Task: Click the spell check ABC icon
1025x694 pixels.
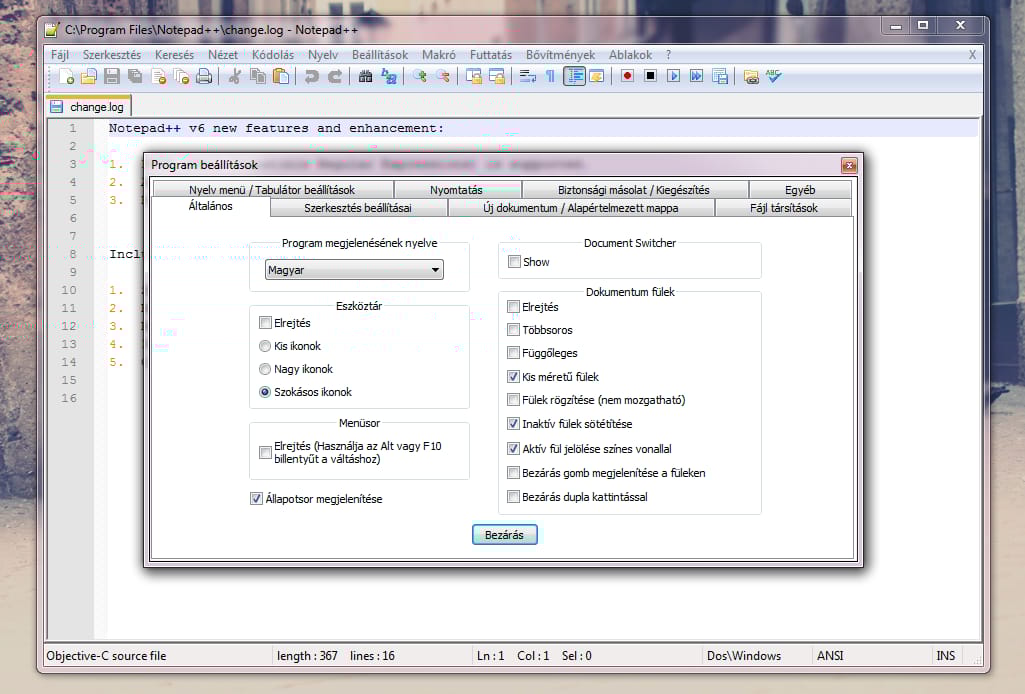Action: tap(774, 76)
